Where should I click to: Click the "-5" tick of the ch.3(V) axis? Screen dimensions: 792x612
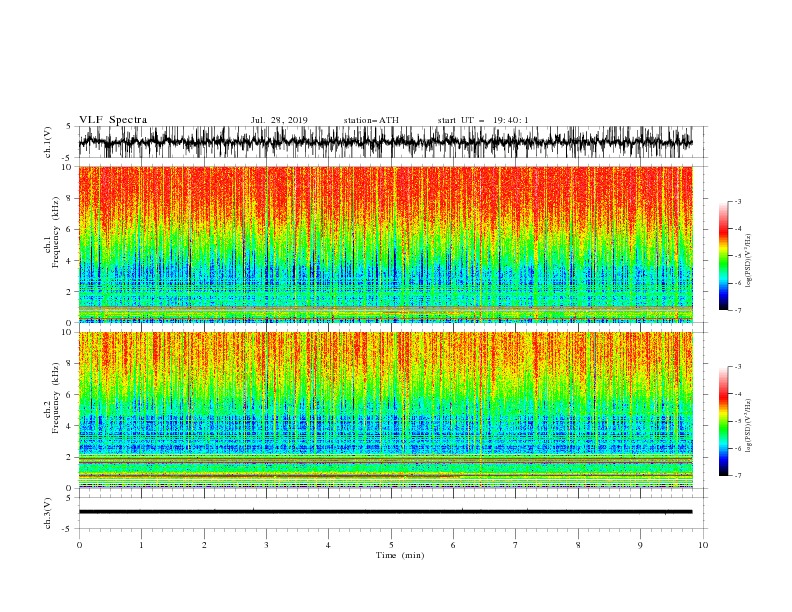(x=68, y=529)
